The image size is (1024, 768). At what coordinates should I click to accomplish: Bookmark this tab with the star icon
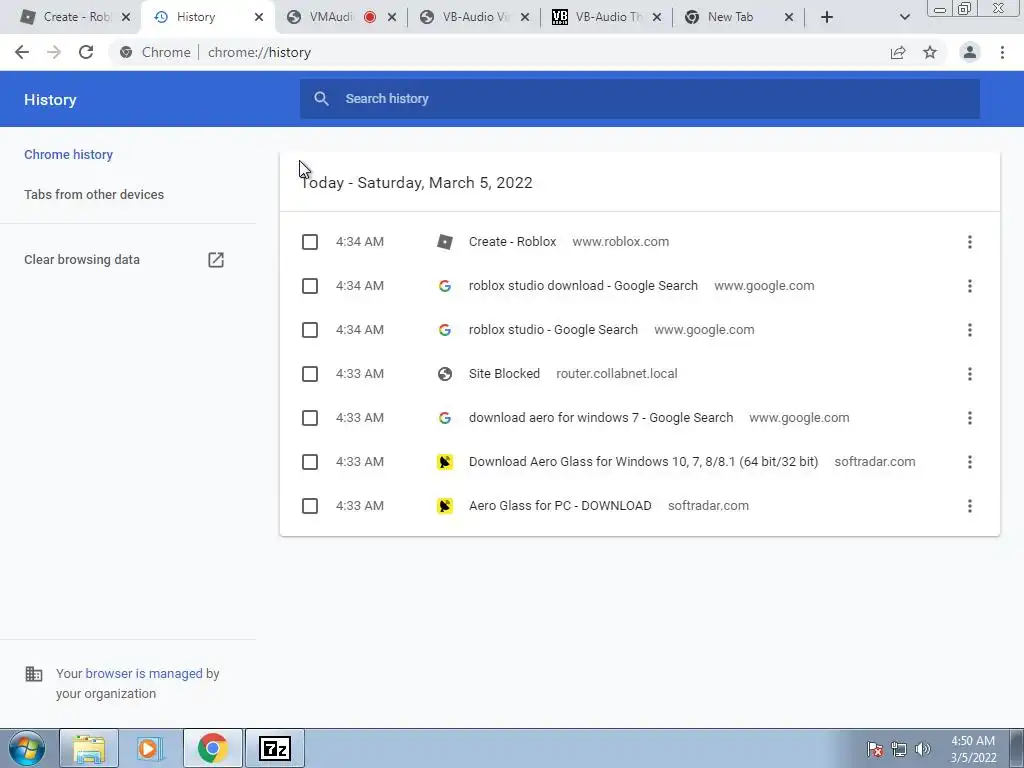[x=930, y=52]
